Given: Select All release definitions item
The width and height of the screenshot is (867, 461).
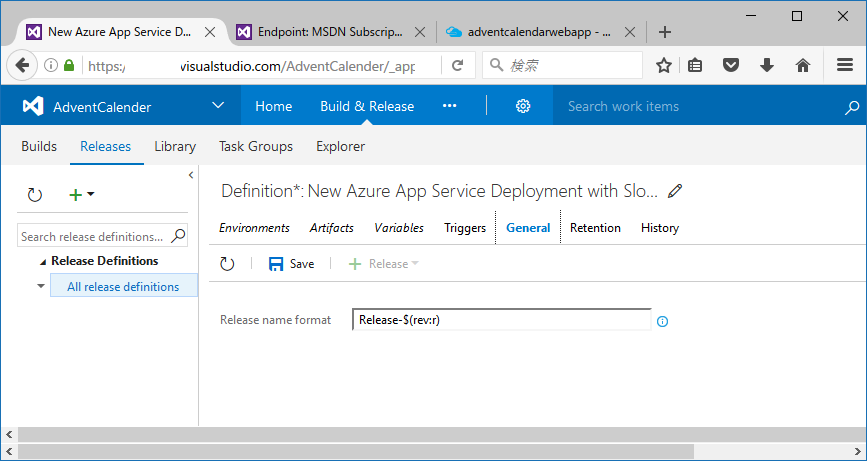Looking at the screenshot, I should 123,287.
